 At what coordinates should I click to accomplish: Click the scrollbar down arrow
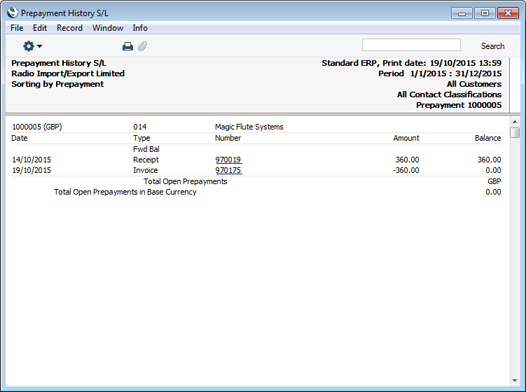click(x=515, y=380)
